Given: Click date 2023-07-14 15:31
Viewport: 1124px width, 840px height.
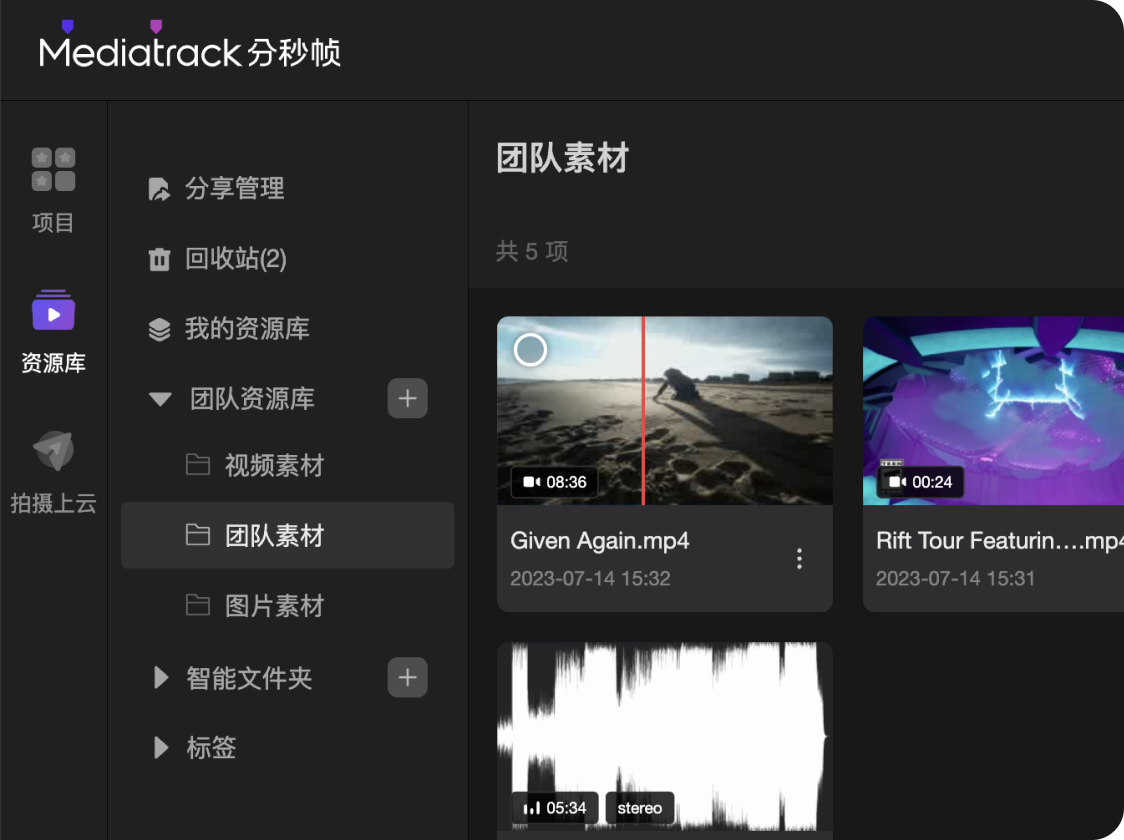Looking at the screenshot, I should point(956,578).
